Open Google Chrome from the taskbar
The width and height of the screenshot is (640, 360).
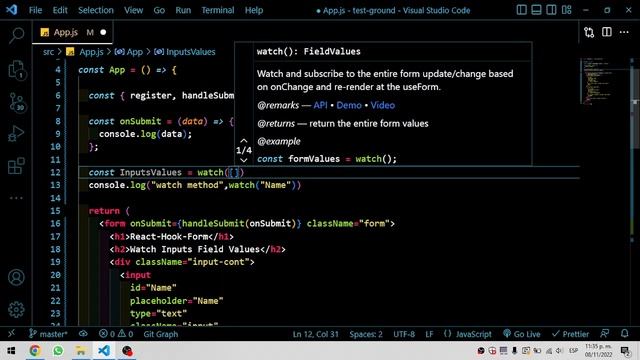pos(35,351)
